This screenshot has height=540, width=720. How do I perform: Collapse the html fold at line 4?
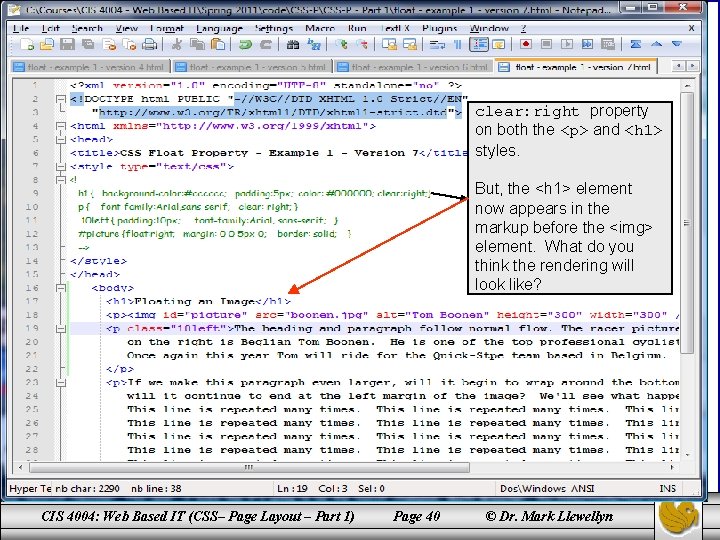coord(61,126)
